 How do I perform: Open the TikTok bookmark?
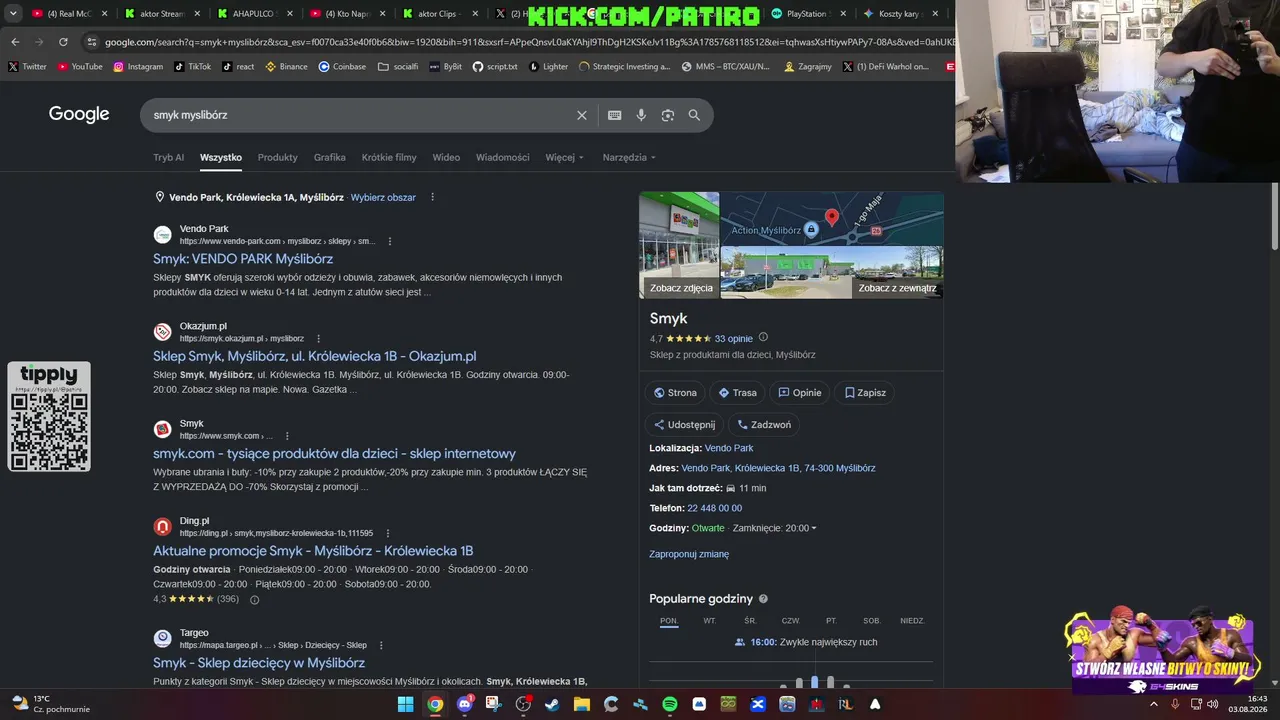coord(192,67)
